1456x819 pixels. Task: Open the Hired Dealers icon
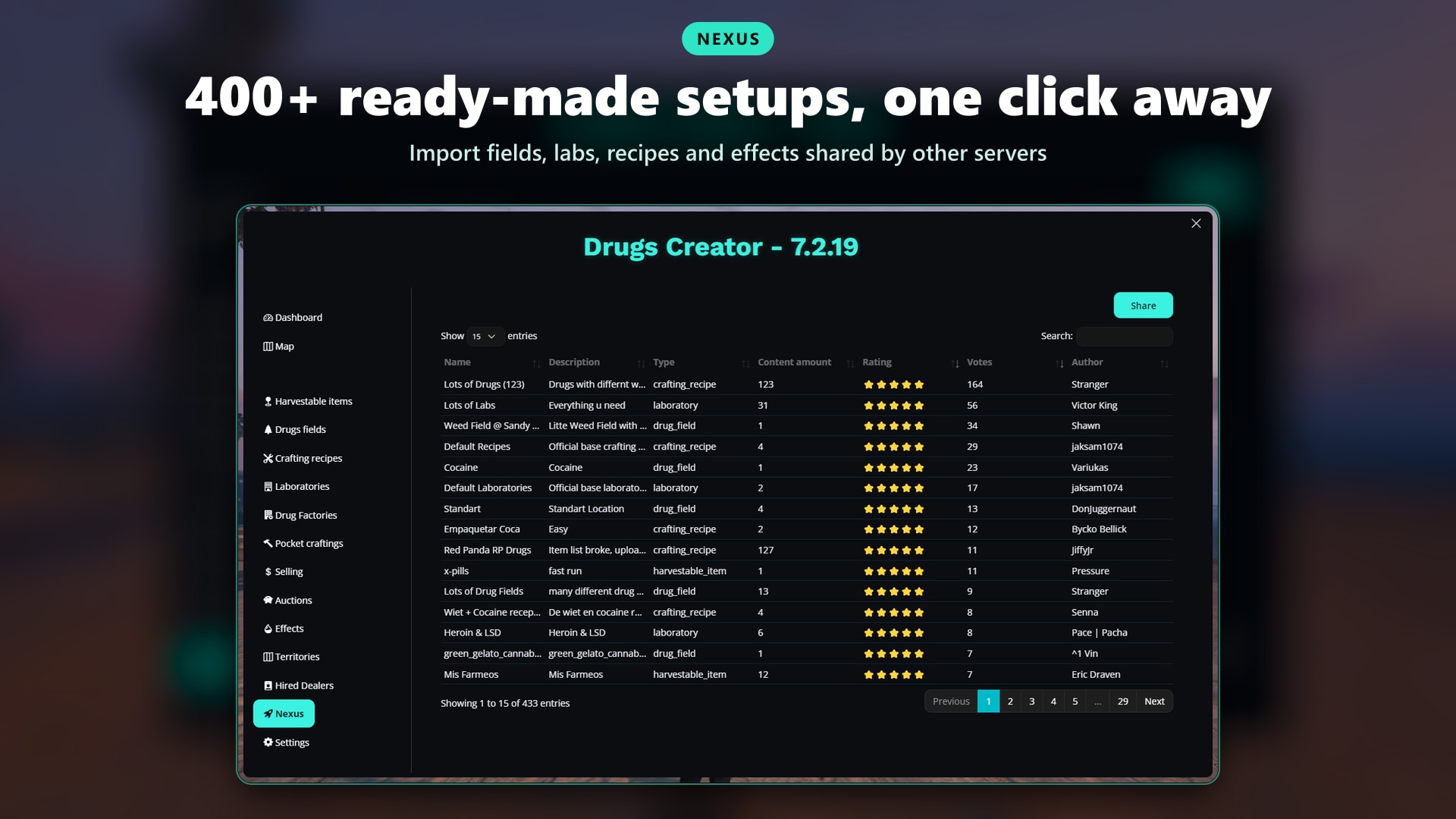[268, 686]
